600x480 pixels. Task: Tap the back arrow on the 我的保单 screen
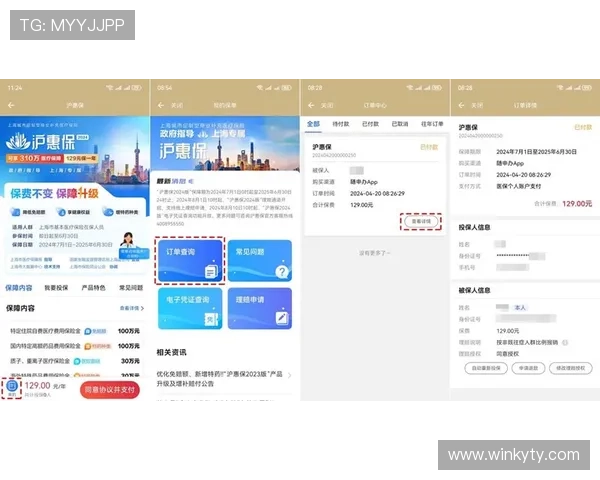click(161, 105)
